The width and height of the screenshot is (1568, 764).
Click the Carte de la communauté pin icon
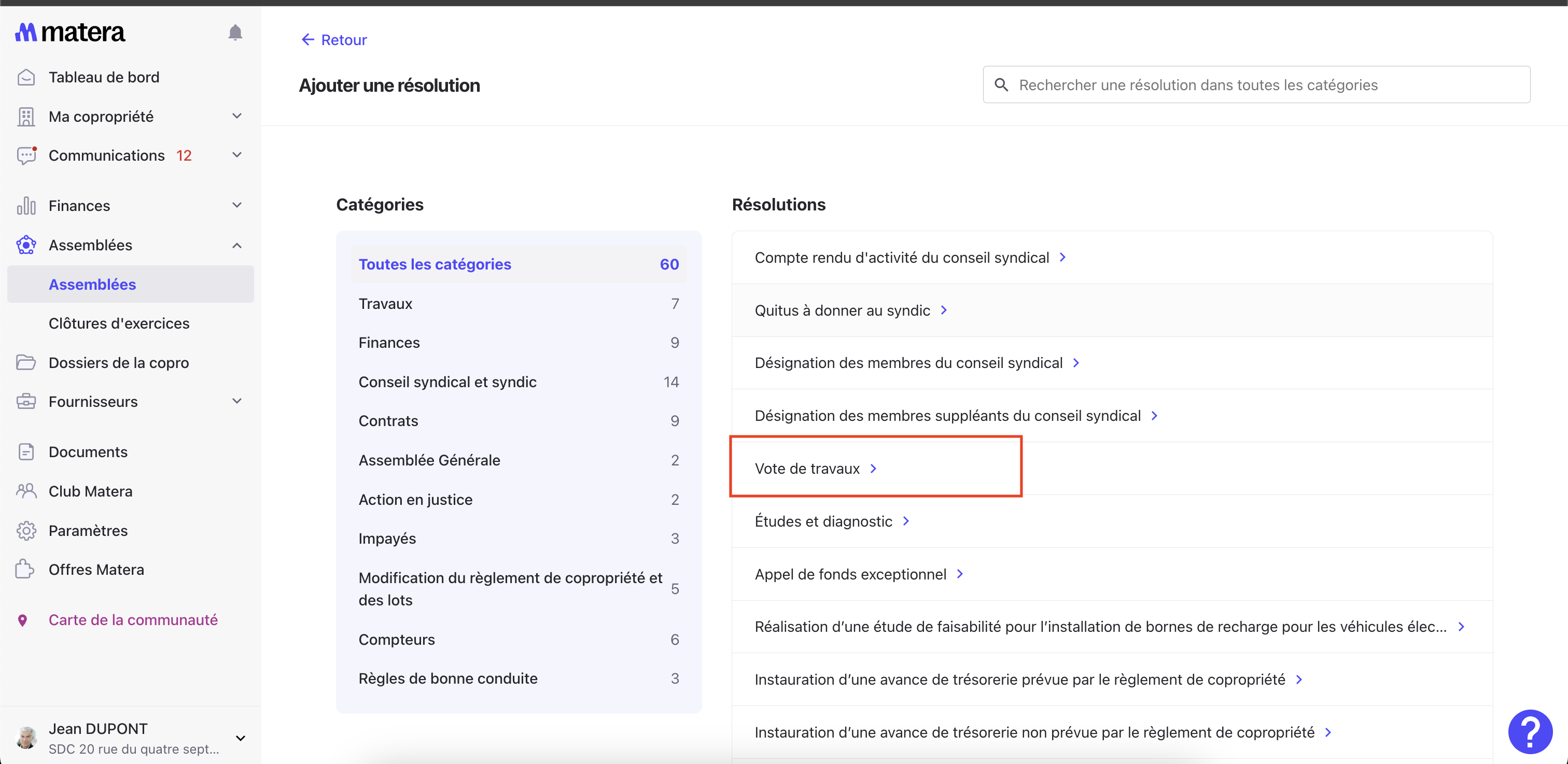point(22,620)
